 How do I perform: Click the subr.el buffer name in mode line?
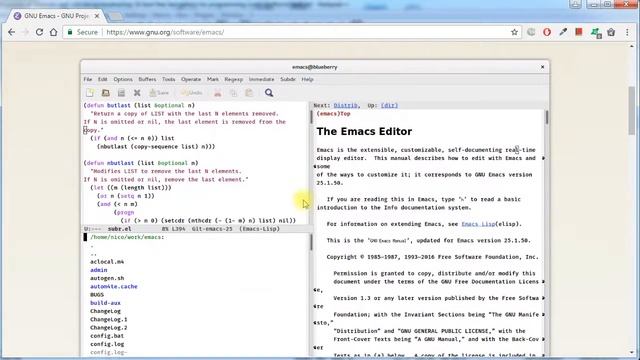[x=120, y=229]
